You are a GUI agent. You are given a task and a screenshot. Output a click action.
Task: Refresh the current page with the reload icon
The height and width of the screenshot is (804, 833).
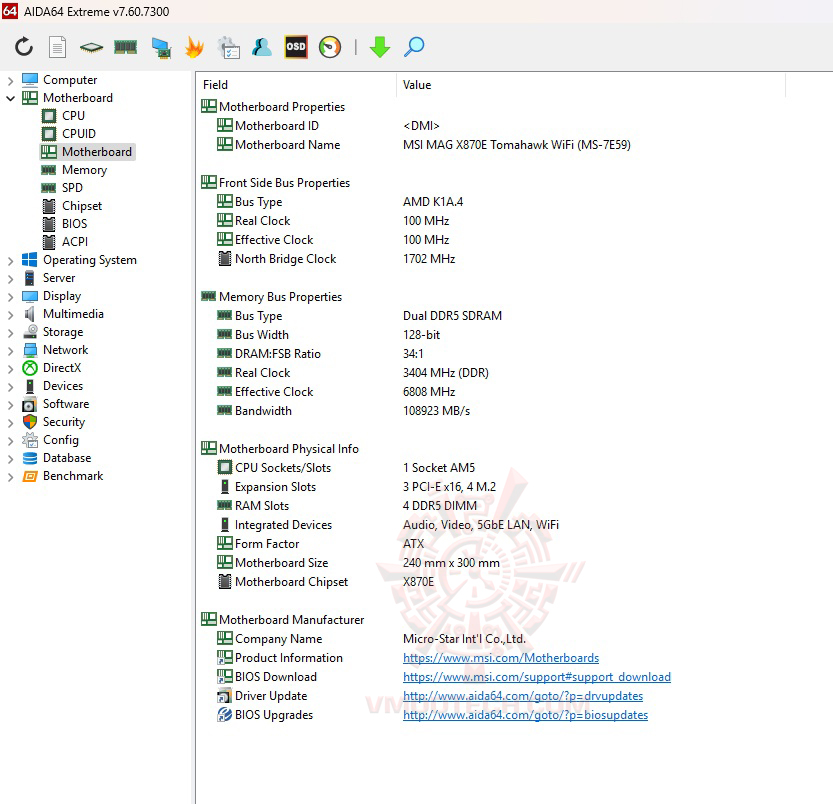click(x=22, y=46)
